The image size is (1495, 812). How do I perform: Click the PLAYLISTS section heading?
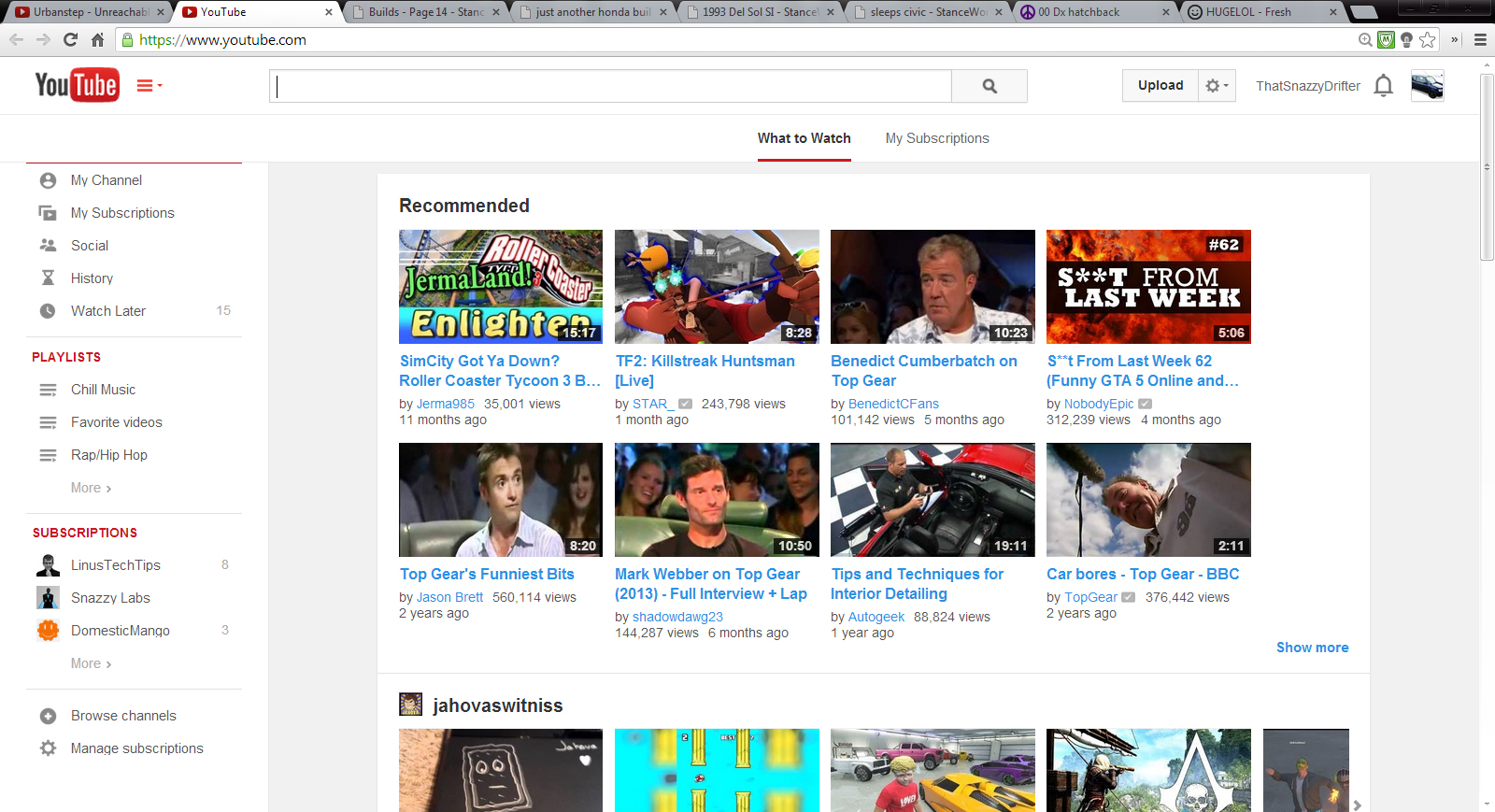click(66, 357)
